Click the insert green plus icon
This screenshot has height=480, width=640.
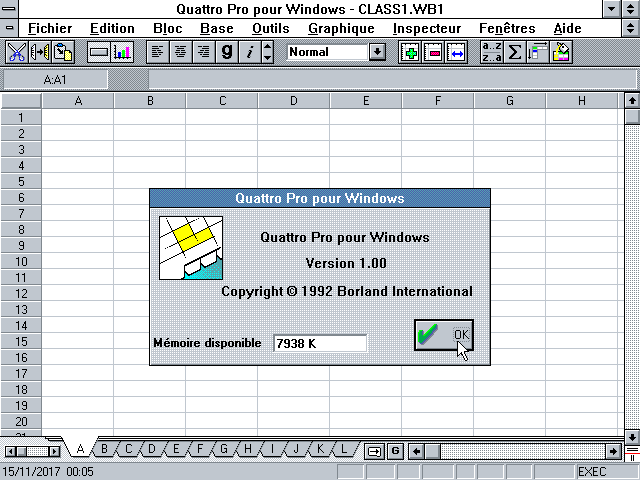410,52
